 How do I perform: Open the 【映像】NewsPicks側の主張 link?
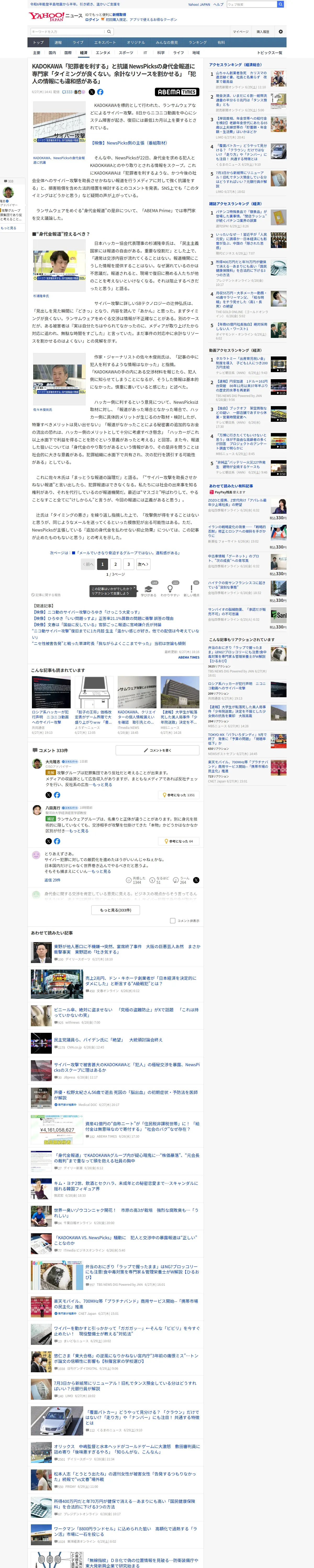[129, 143]
